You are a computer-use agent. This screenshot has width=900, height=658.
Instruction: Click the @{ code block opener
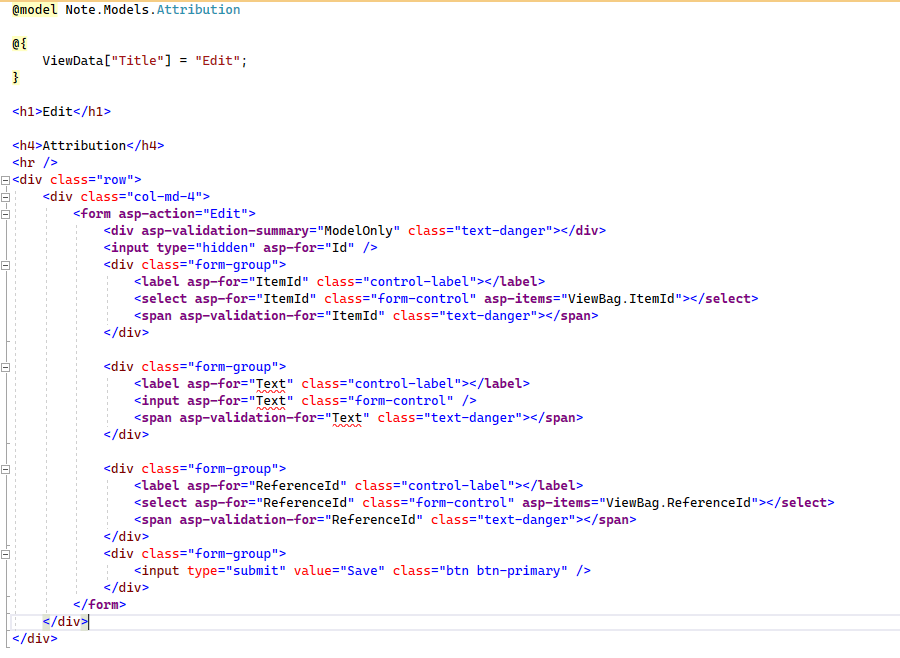[20, 44]
